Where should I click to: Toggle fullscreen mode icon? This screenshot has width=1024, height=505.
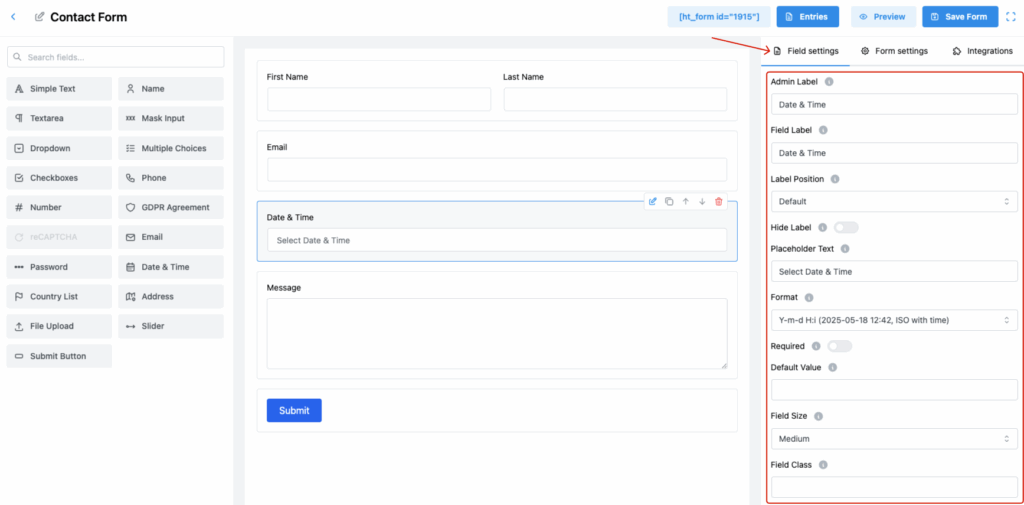click(x=1010, y=17)
